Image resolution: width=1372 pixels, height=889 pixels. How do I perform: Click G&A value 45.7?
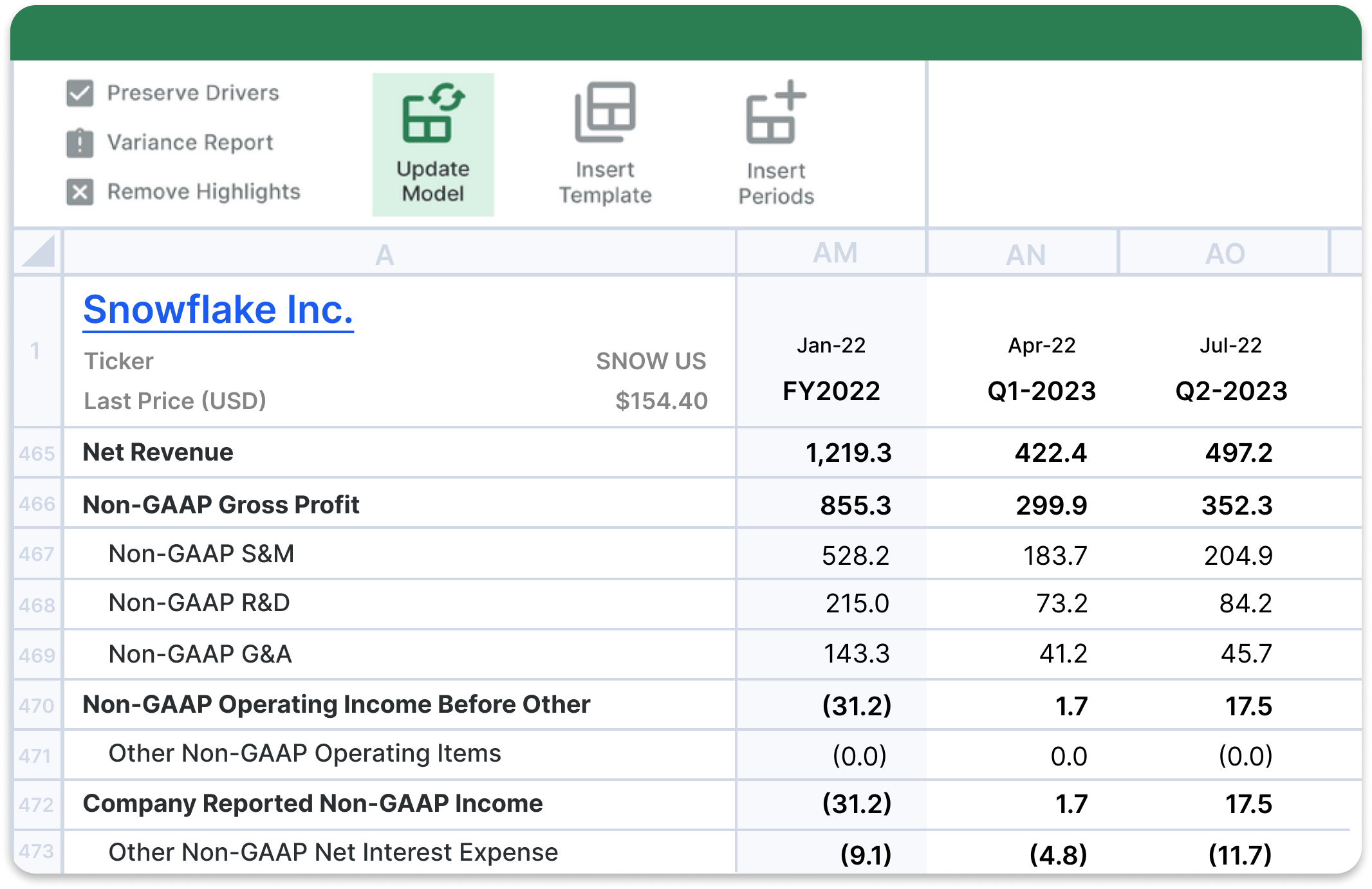(1247, 654)
